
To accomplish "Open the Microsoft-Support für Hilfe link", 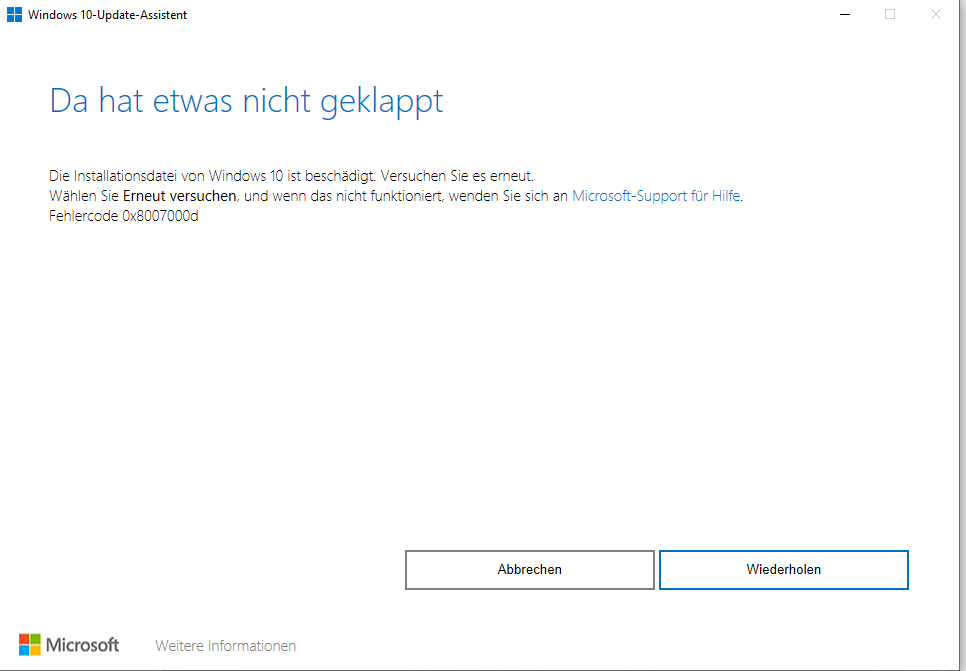I will [656, 196].
